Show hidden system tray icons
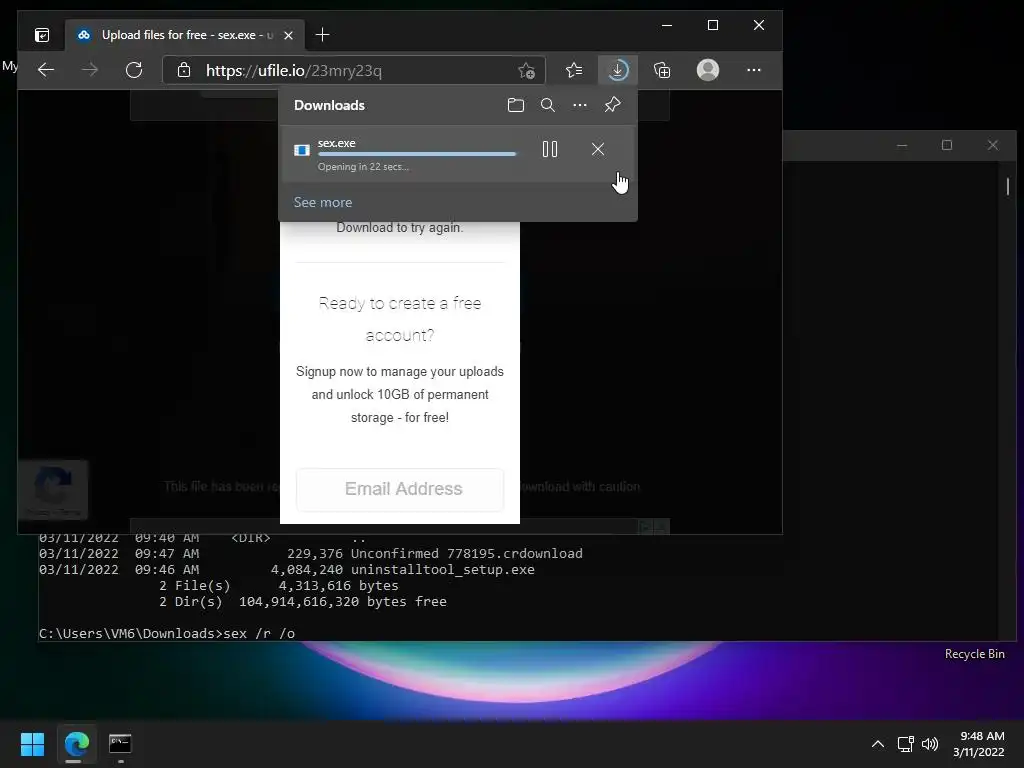 point(878,744)
